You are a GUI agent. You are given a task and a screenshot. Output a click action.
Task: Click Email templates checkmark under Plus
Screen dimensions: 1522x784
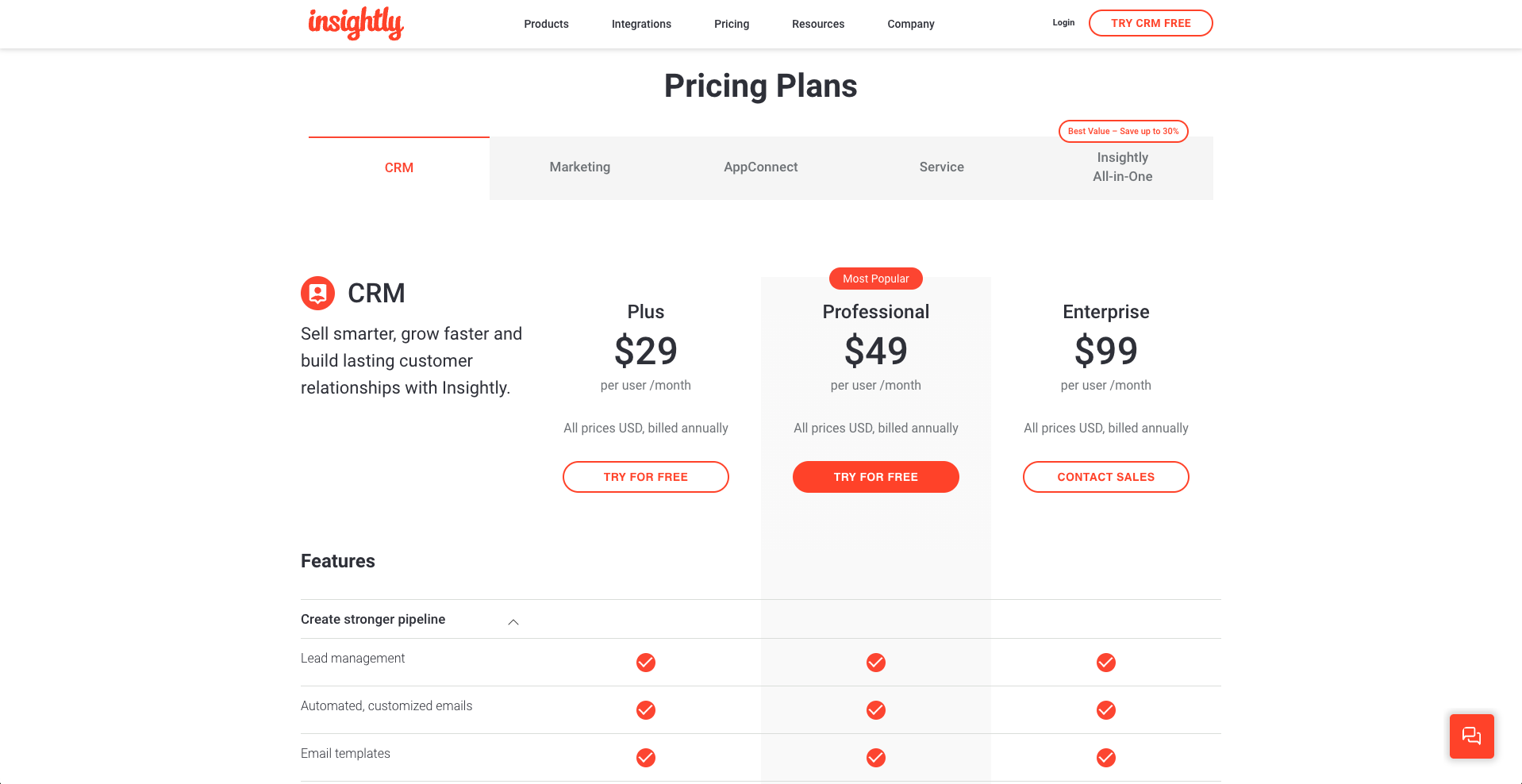pyautogui.click(x=646, y=758)
